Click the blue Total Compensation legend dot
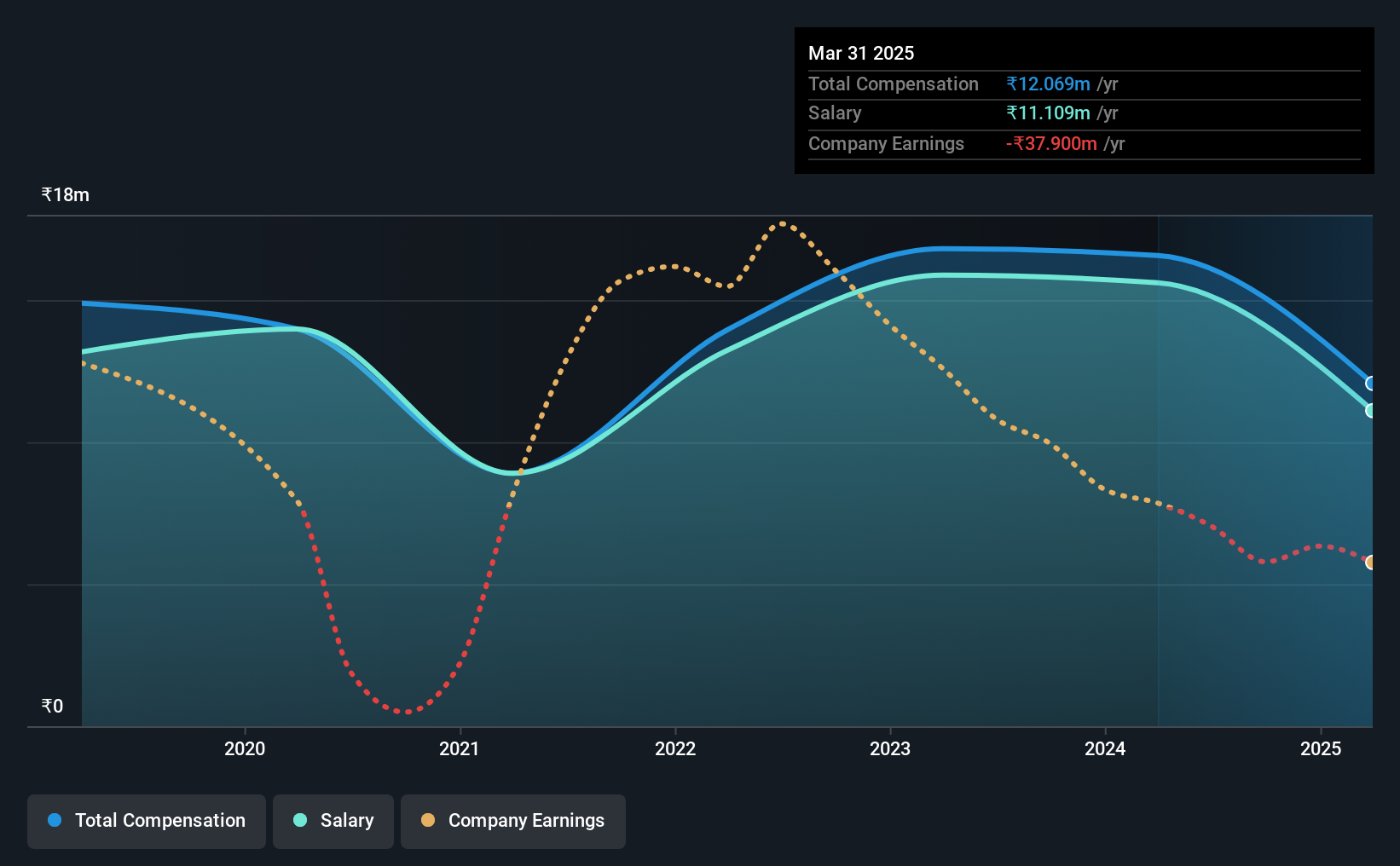 coord(55,820)
